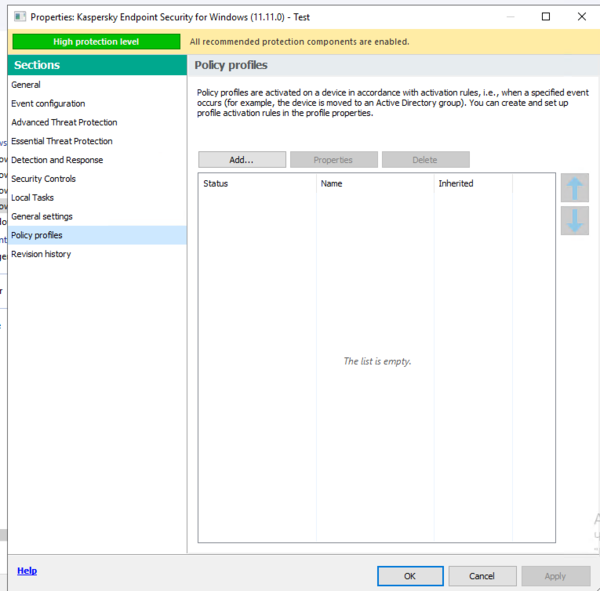Go to Detection and Response section
The height and width of the screenshot is (591, 600).
pos(97,160)
